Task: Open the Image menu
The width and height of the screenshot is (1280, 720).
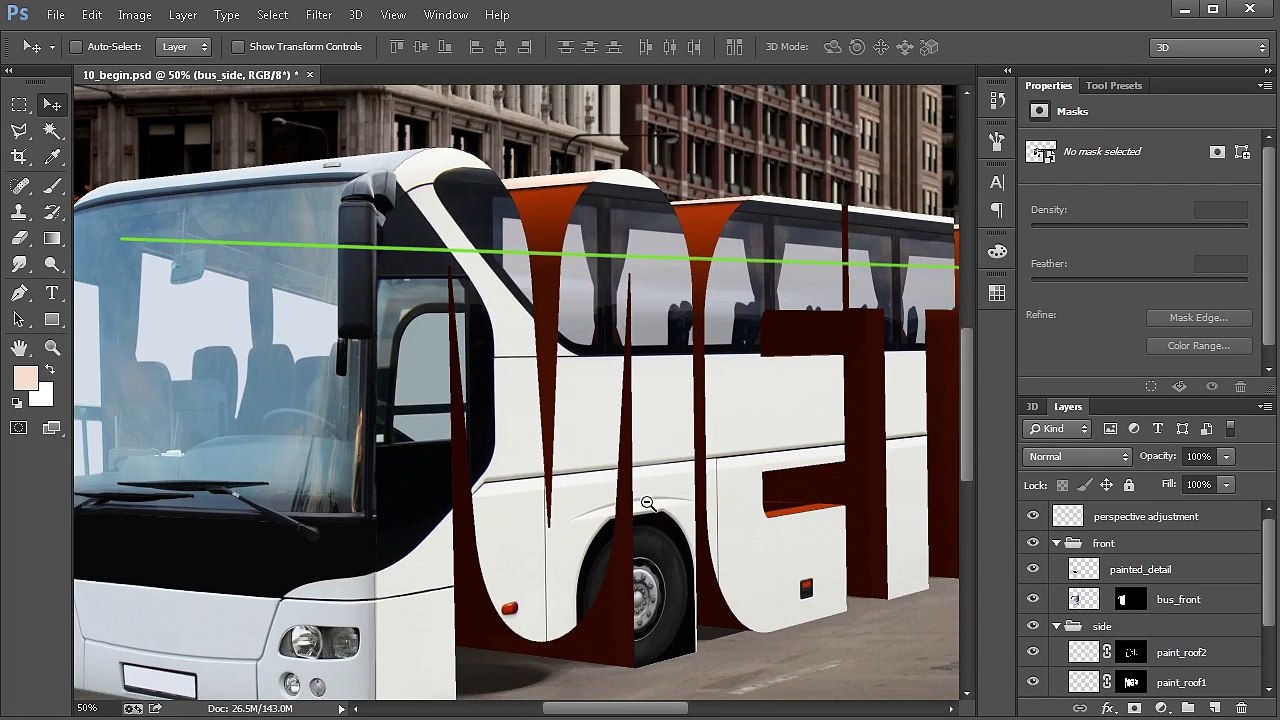Action: pos(135,15)
